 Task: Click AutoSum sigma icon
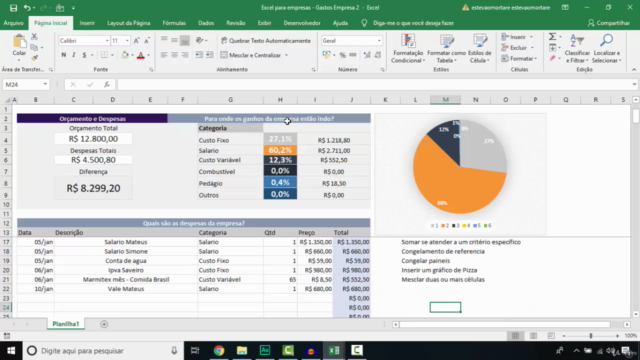click(x=552, y=37)
